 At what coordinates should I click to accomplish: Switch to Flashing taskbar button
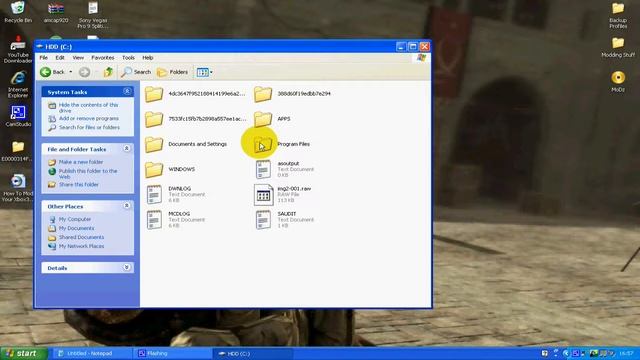[x=173, y=353]
